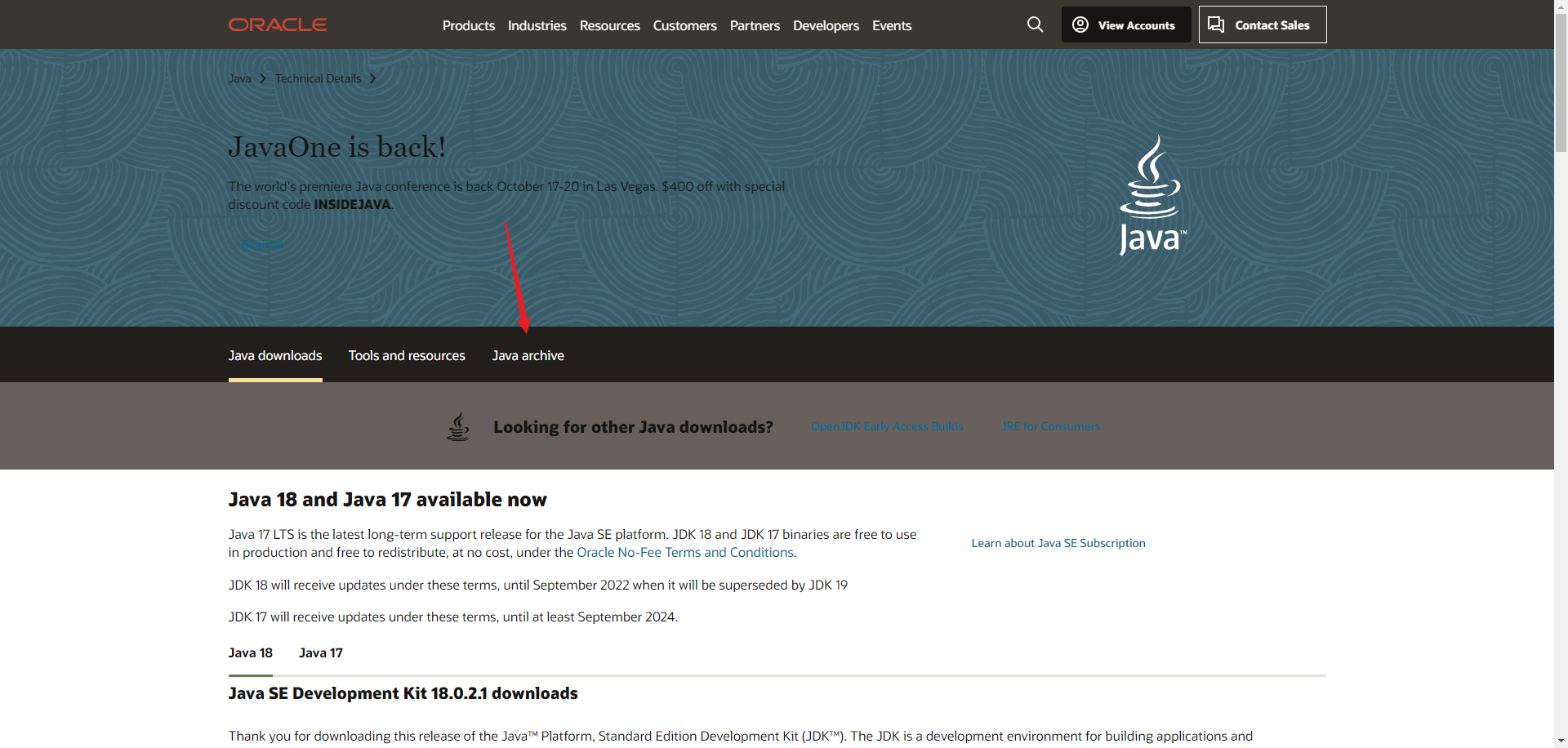Image resolution: width=1568 pixels, height=748 pixels.
Task: Click the Register link in the banner
Action: click(x=262, y=243)
